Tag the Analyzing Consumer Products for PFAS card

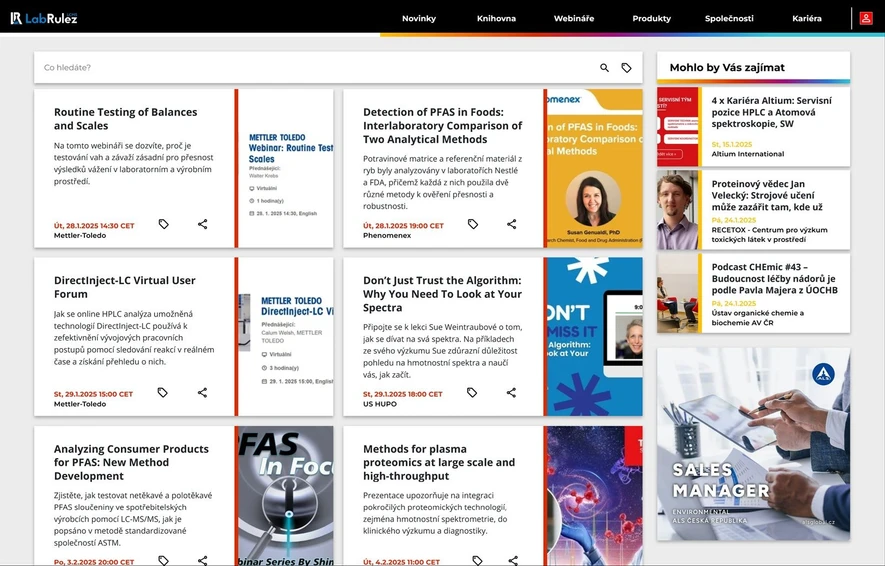[x=164, y=560]
